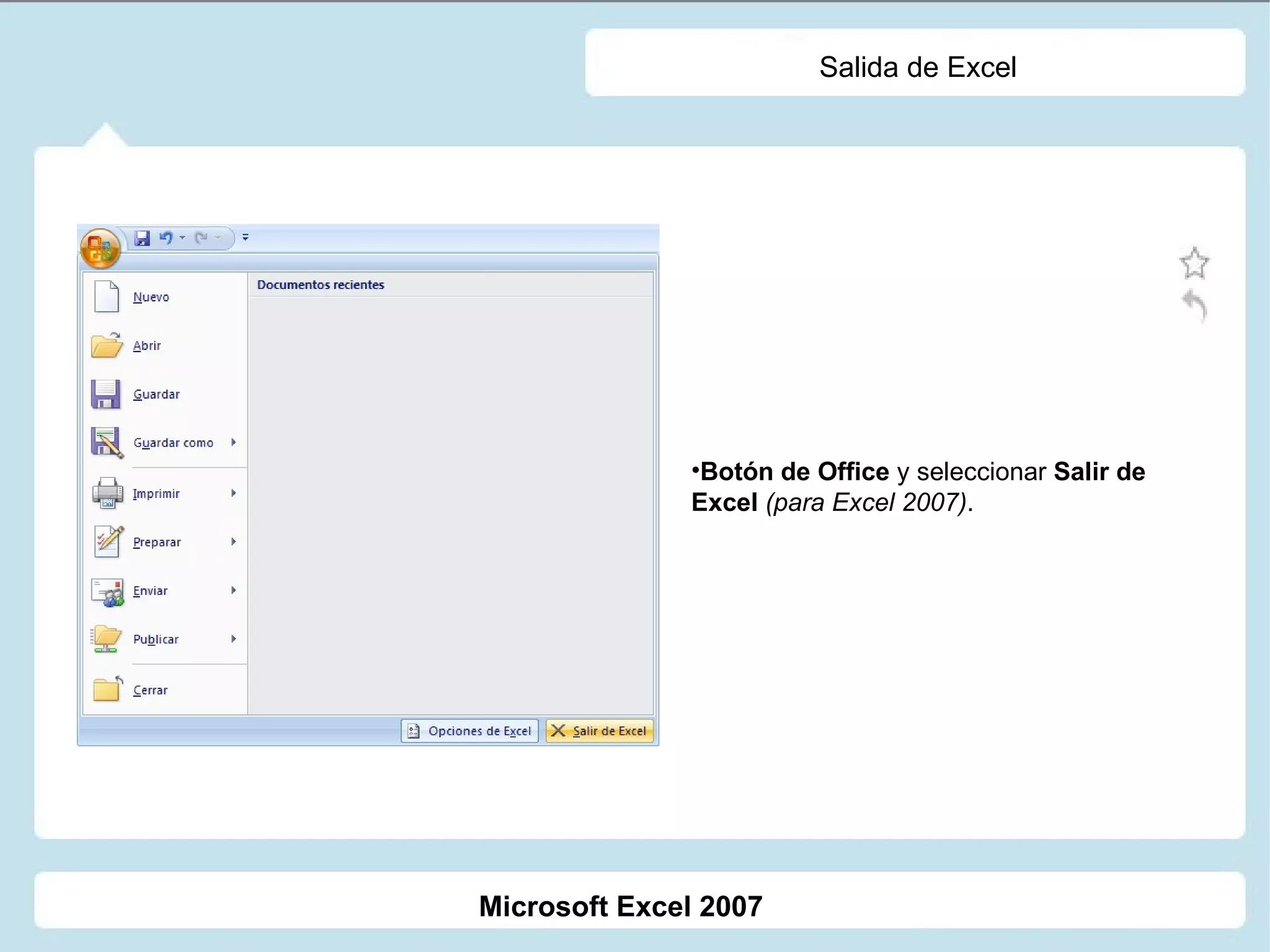Click the Undo arrow in quick access toolbar
1270x952 pixels.
(166, 238)
